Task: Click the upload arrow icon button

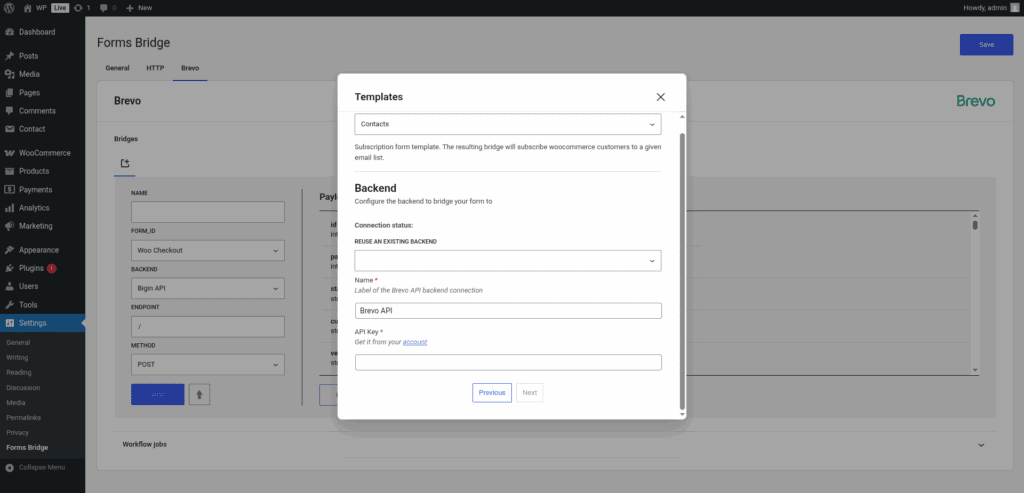Action: point(199,394)
